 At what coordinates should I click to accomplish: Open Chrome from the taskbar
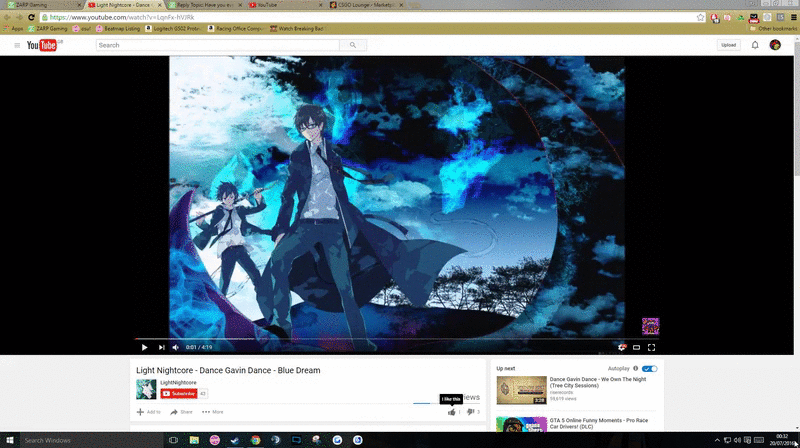tap(255, 440)
